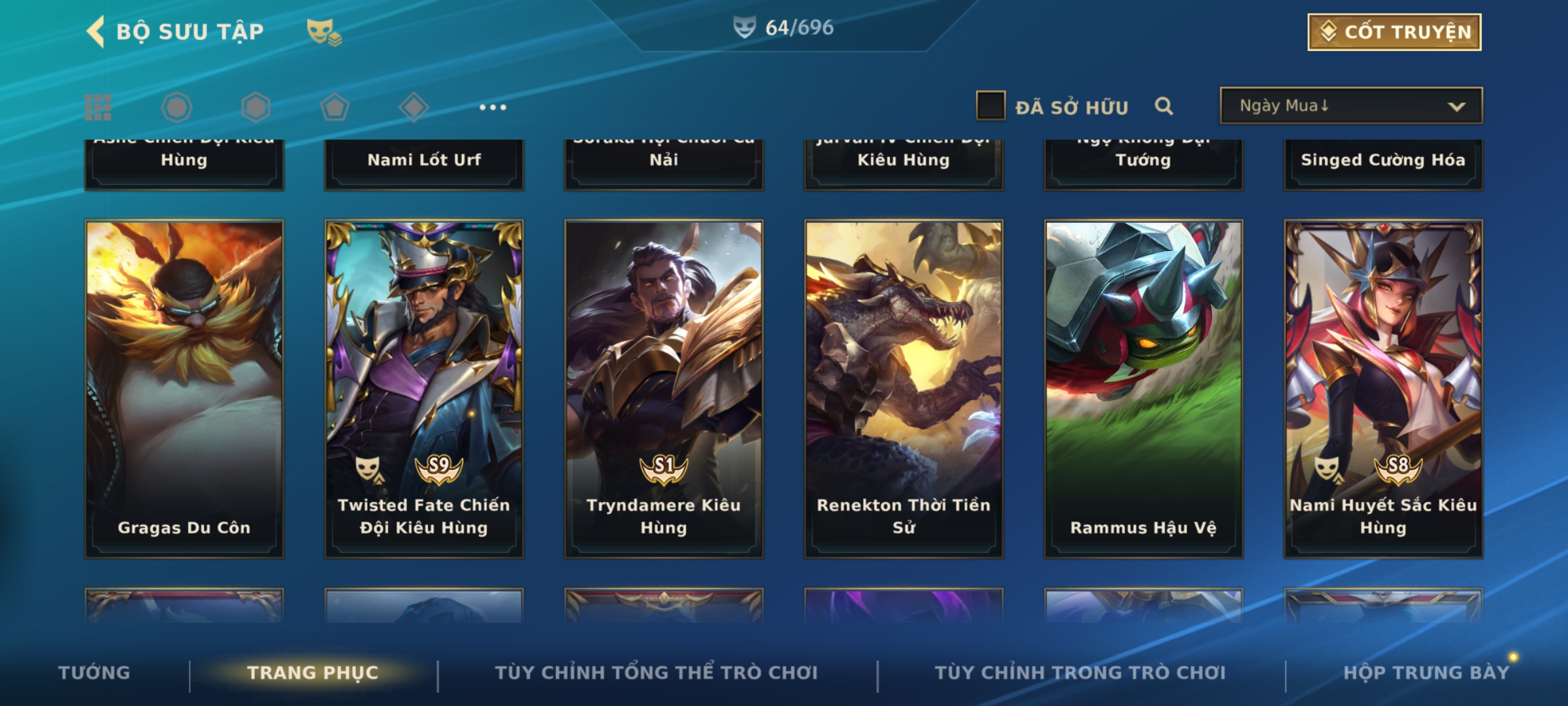The width and height of the screenshot is (1568, 706).
Task: Go back using the arrow beside BỘ SƯU TẬP
Action: [x=95, y=31]
